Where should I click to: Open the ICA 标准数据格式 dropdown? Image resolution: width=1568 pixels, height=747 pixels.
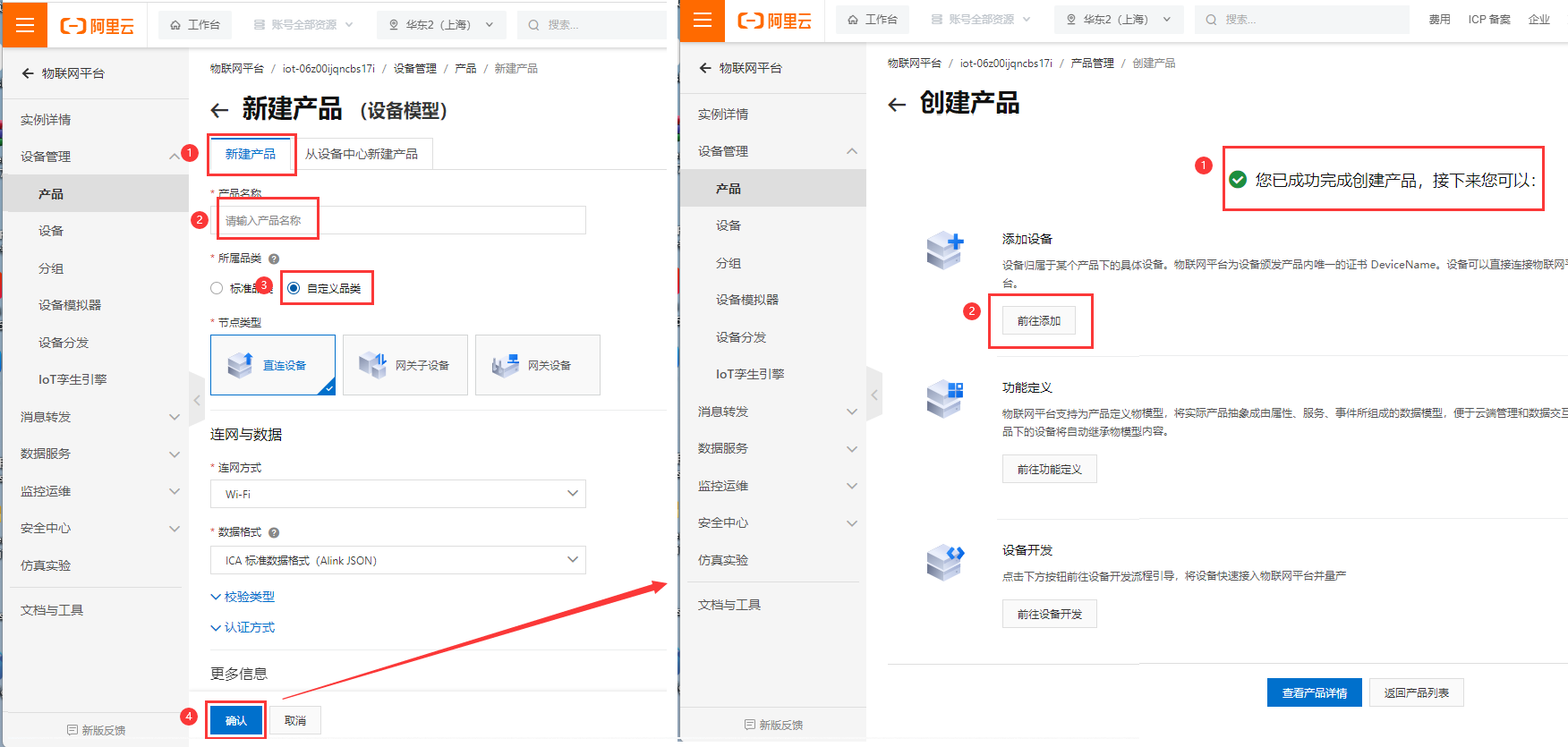tap(397, 560)
